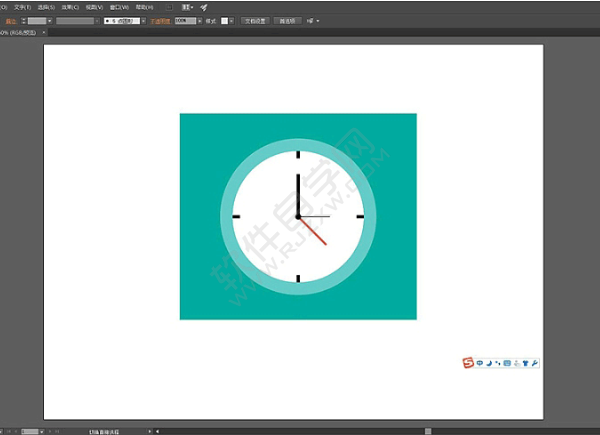The height and width of the screenshot is (435, 600).
Task: Click the Sogou user account icon
Action: (517, 363)
